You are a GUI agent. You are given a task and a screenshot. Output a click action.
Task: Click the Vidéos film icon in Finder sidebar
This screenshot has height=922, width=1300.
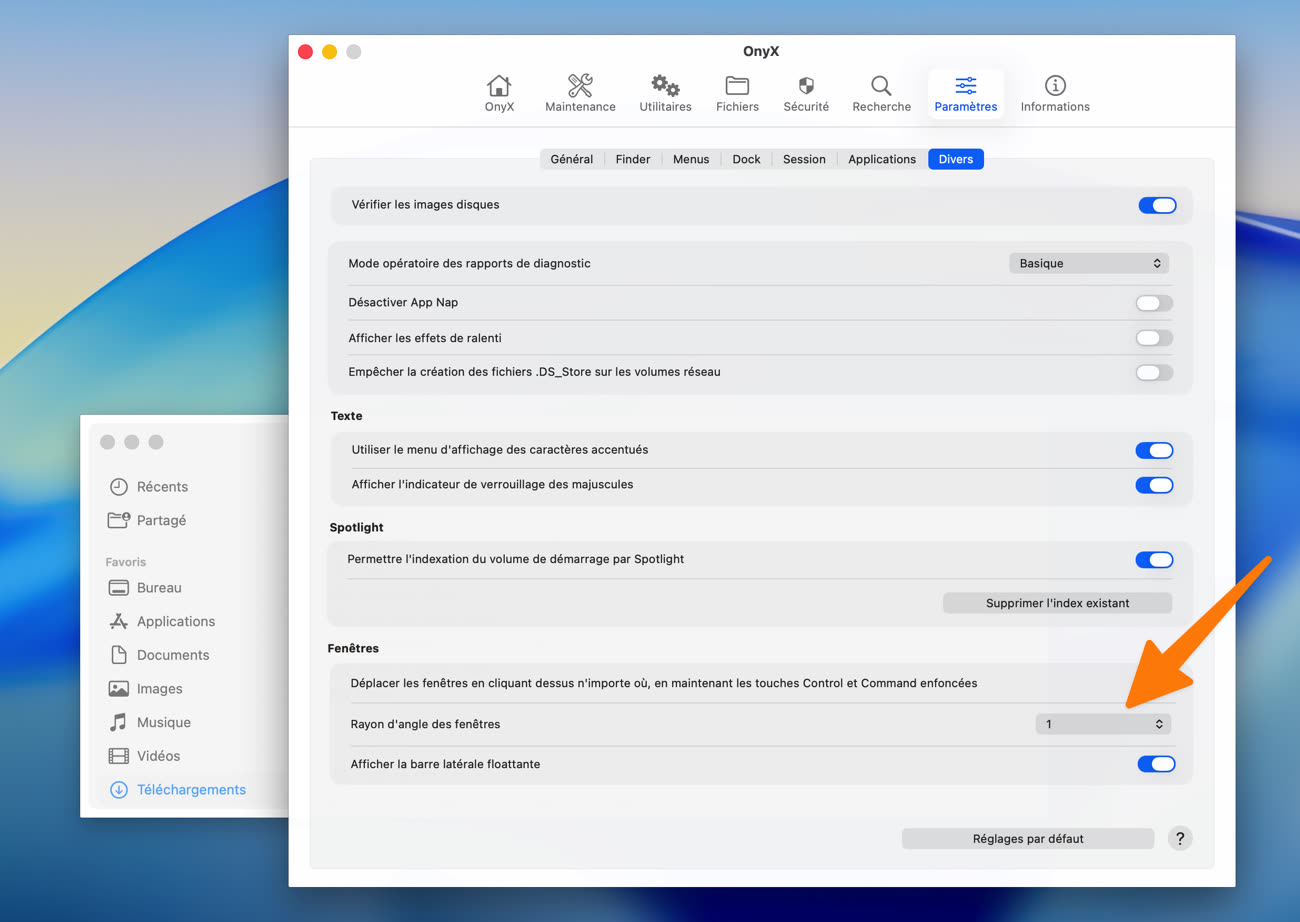click(x=119, y=756)
